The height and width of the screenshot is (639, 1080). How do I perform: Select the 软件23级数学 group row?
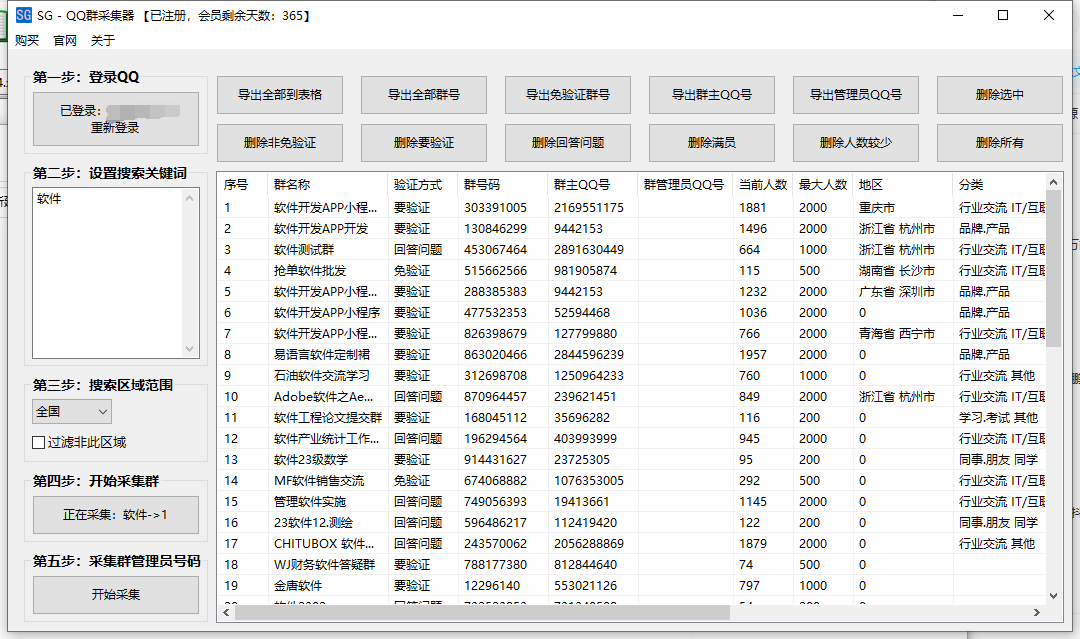(x=632, y=460)
